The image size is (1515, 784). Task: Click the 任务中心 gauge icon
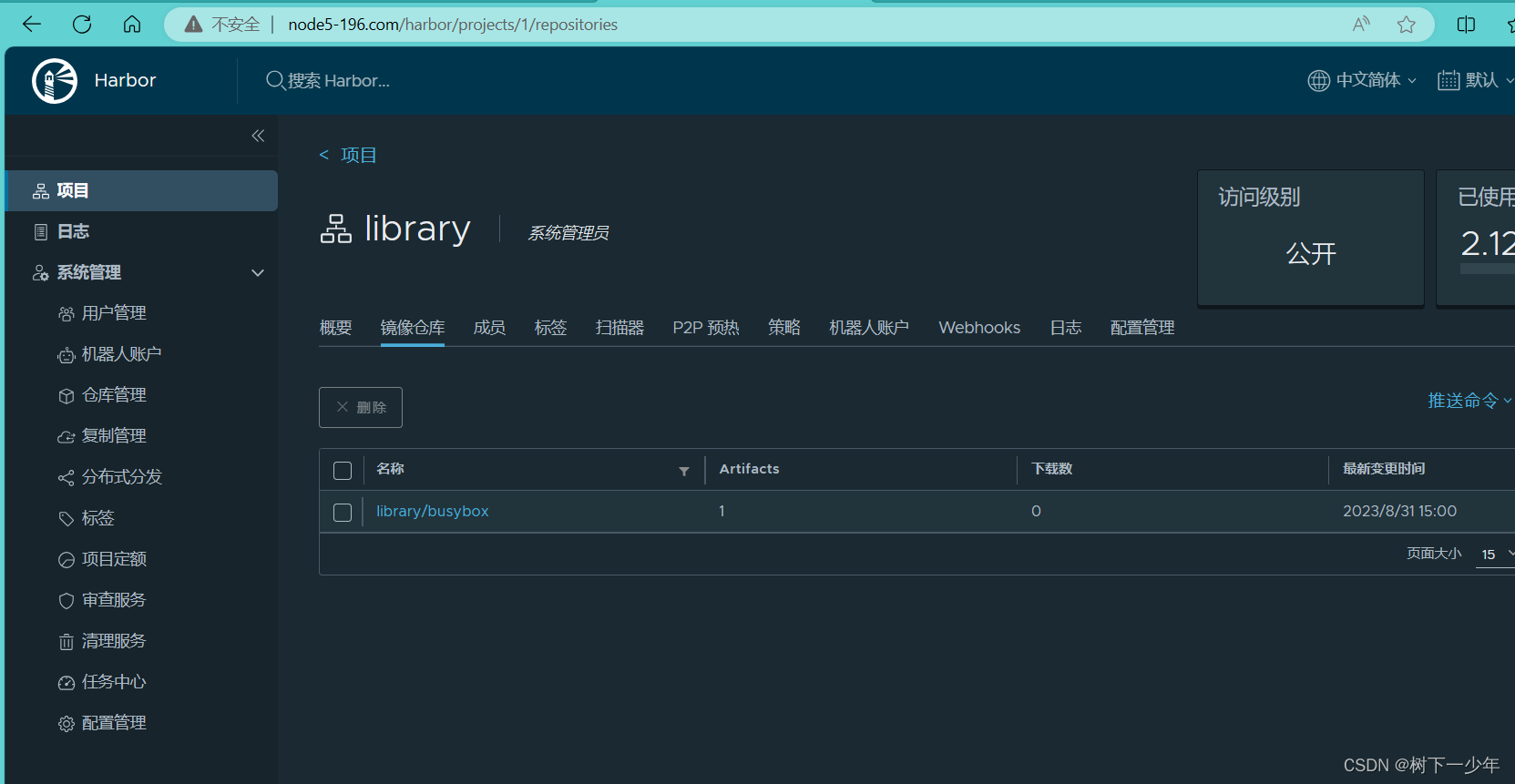[67, 683]
